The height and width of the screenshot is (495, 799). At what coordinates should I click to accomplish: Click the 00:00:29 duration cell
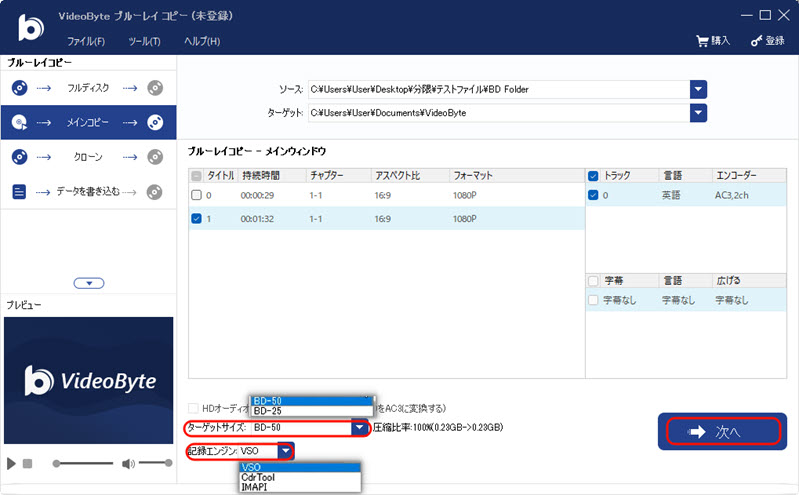(x=257, y=195)
